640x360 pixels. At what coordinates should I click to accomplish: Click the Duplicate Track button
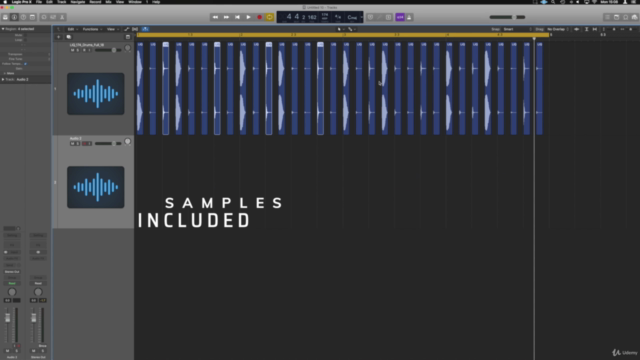[69, 37]
